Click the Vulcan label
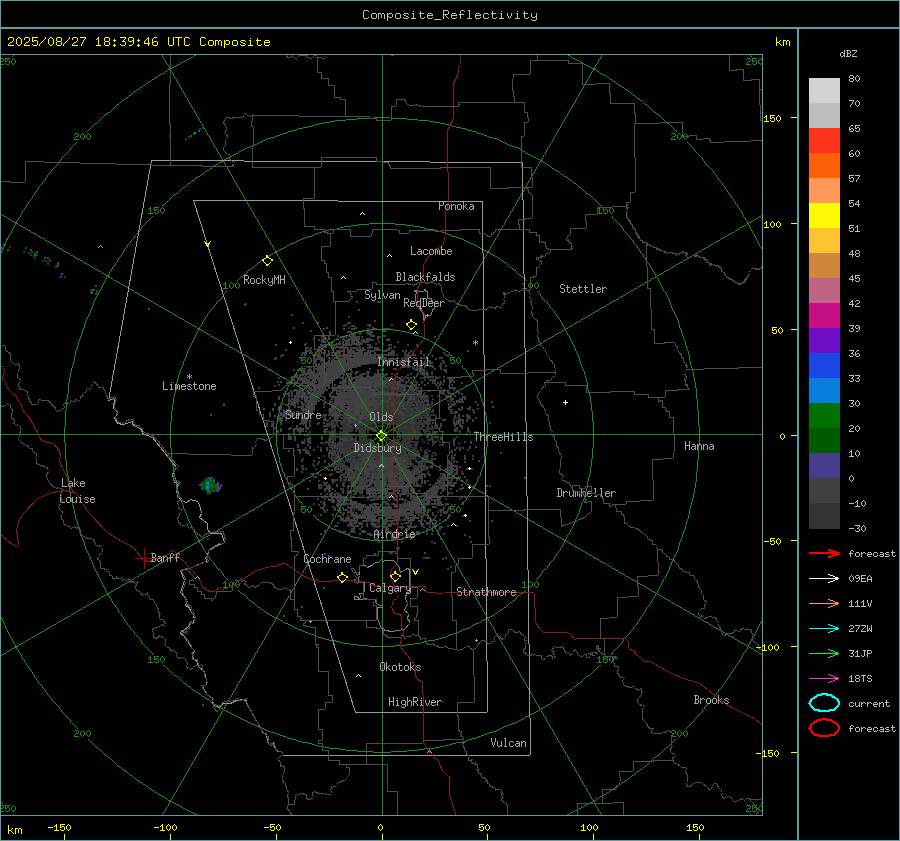 point(509,743)
